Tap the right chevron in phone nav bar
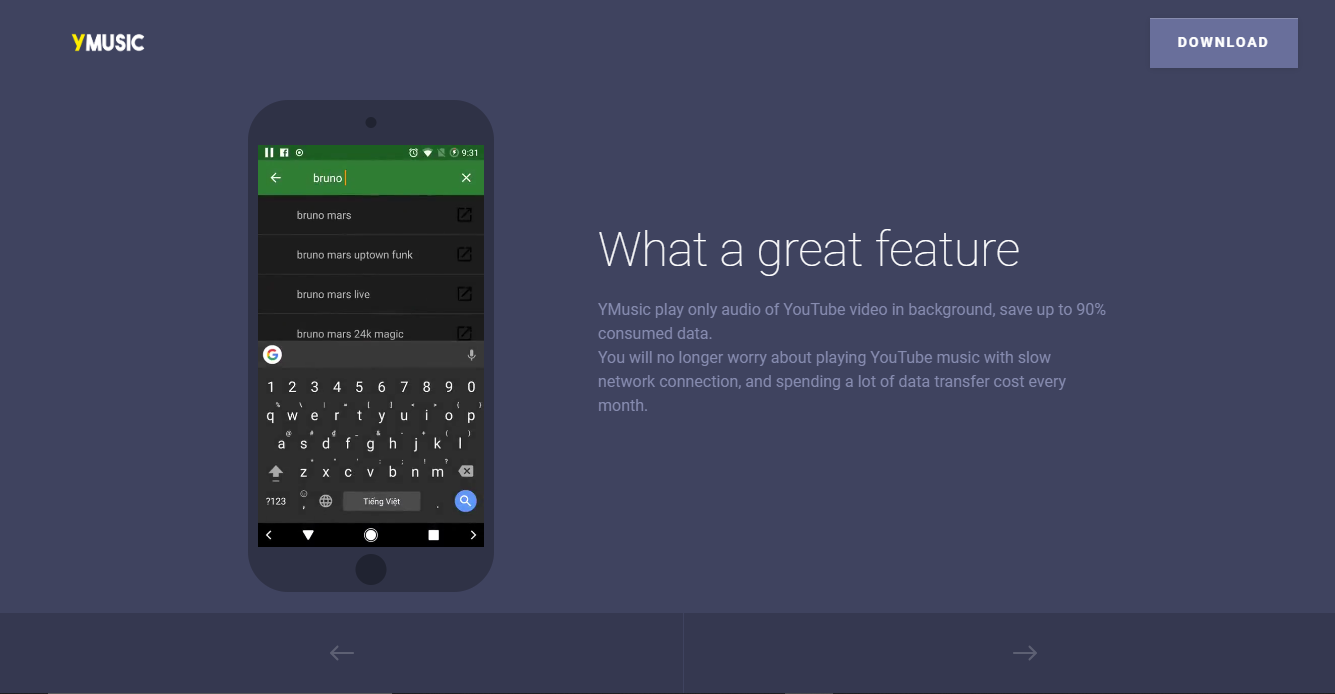Image resolution: width=1335 pixels, height=694 pixels. pos(473,535)
